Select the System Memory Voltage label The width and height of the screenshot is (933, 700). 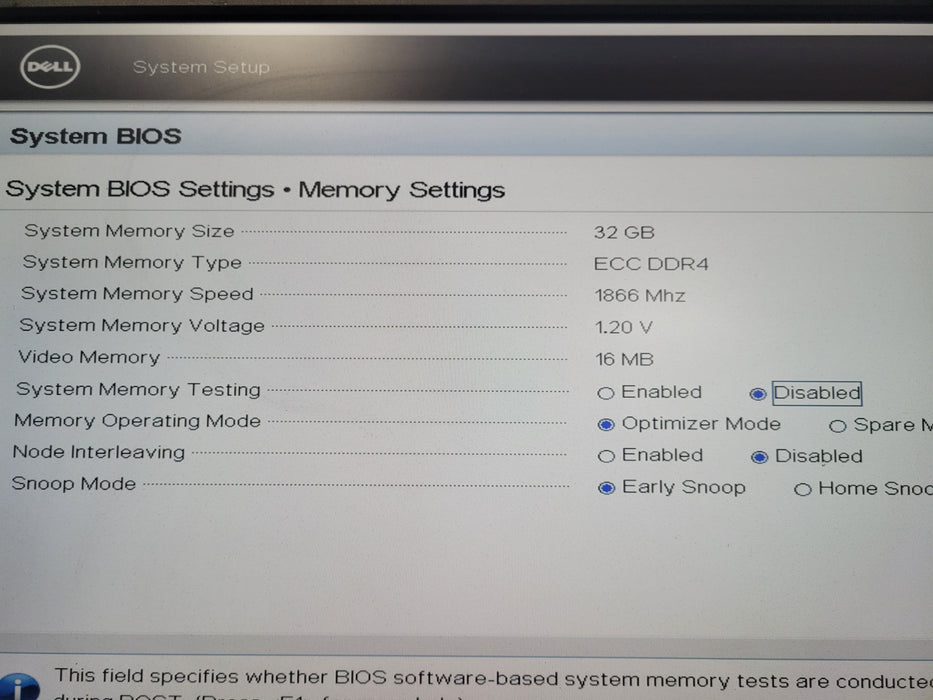click(x=142, y=326)
